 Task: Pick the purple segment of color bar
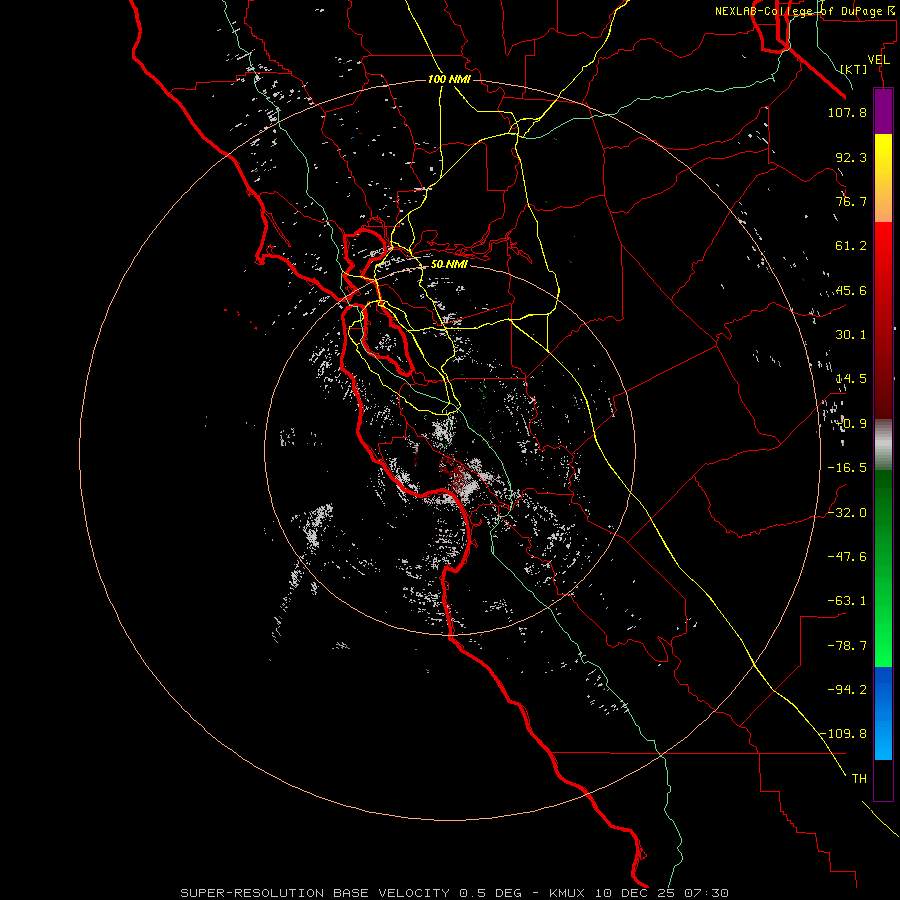(x=883, y=111)
